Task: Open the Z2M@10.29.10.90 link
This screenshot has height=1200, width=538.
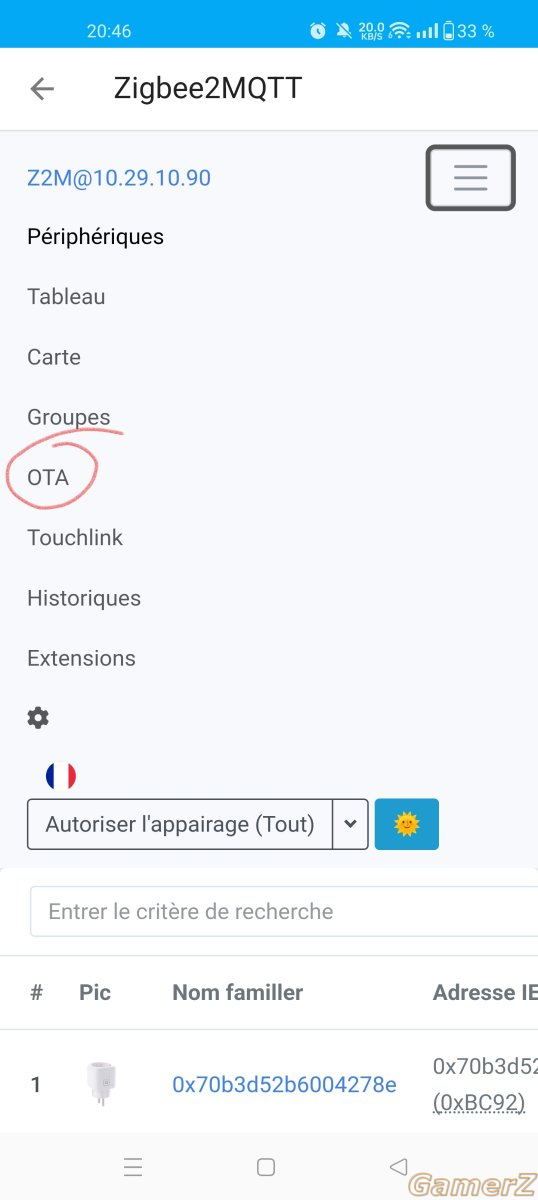Action: pos(119,178)
